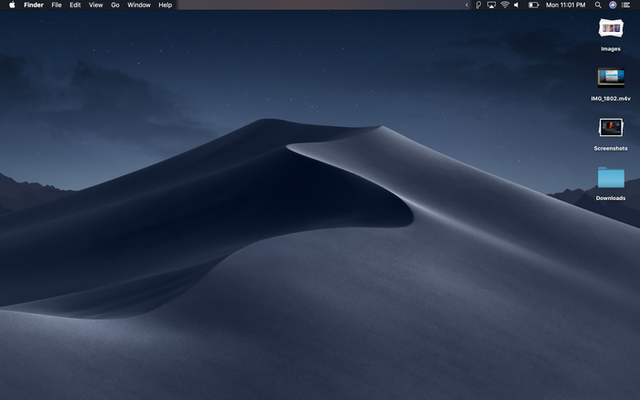Open the AirPlay display menu

pyautogui.click(x=491, y=5)
